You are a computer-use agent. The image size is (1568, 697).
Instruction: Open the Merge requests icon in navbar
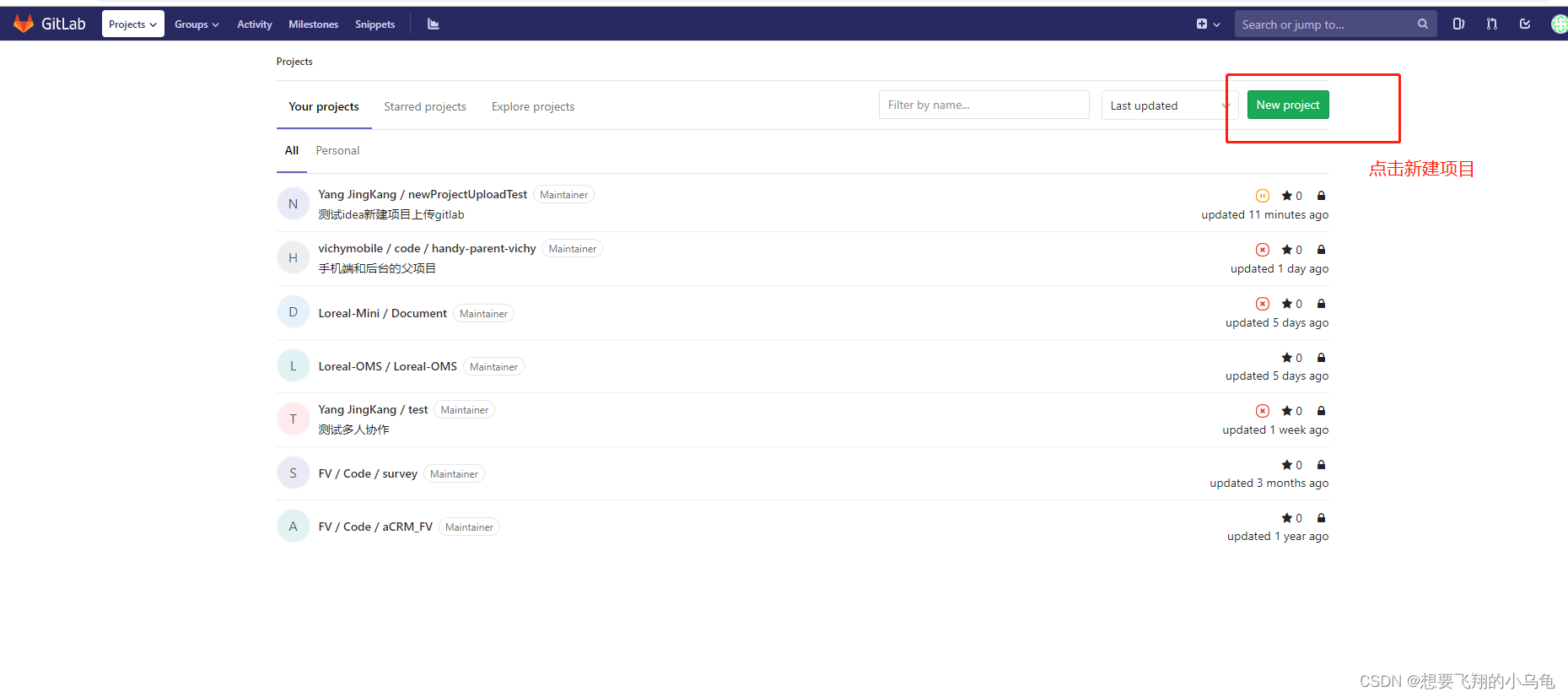1492,24
